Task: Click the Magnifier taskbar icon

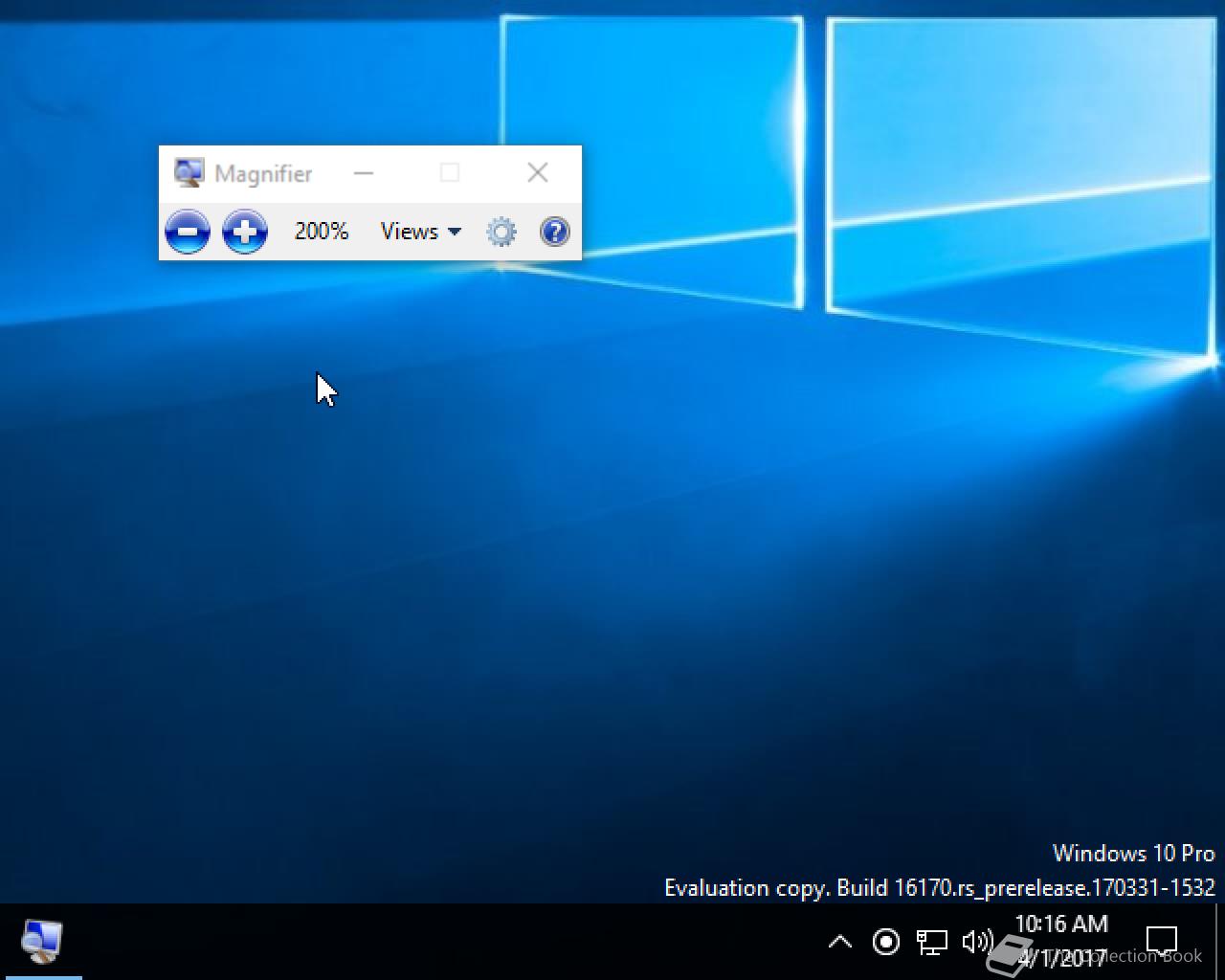Action: click(41, 942)
